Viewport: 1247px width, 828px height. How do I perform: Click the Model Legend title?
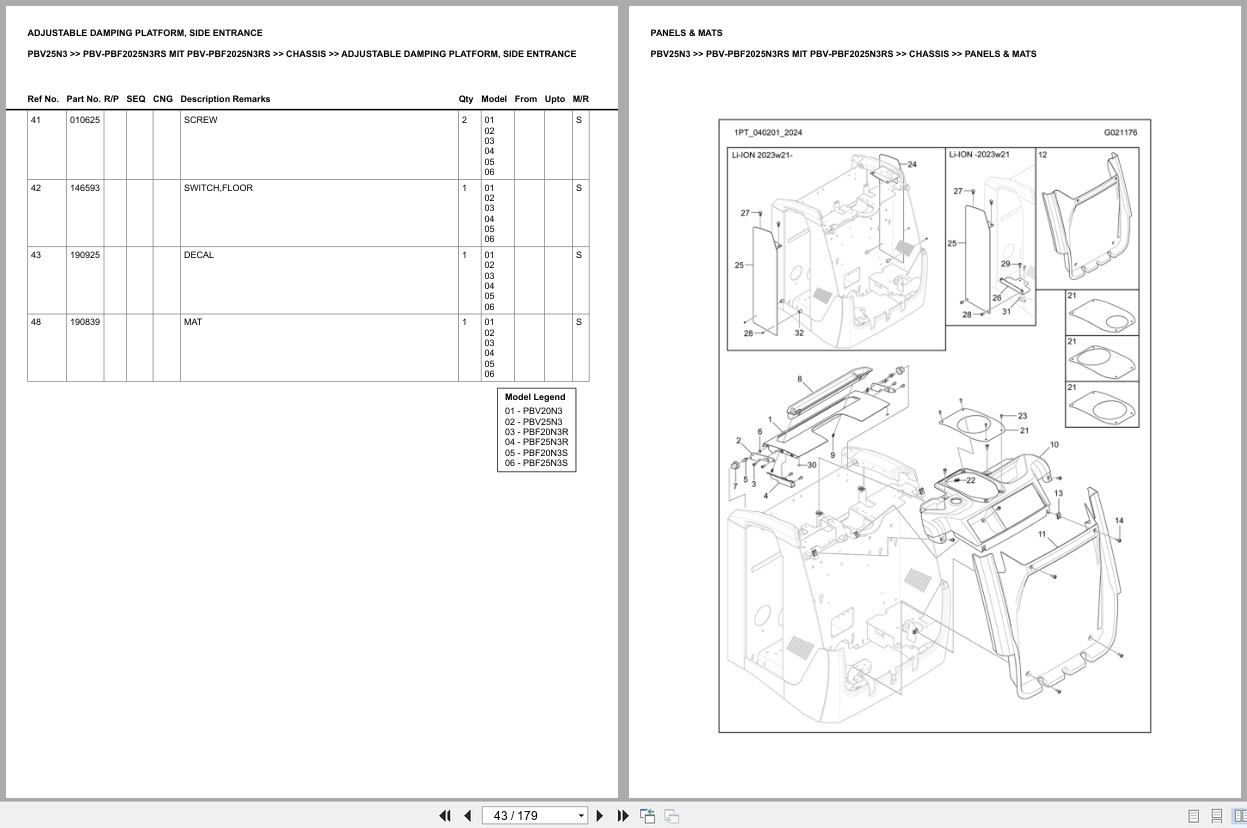coord(535,397)
